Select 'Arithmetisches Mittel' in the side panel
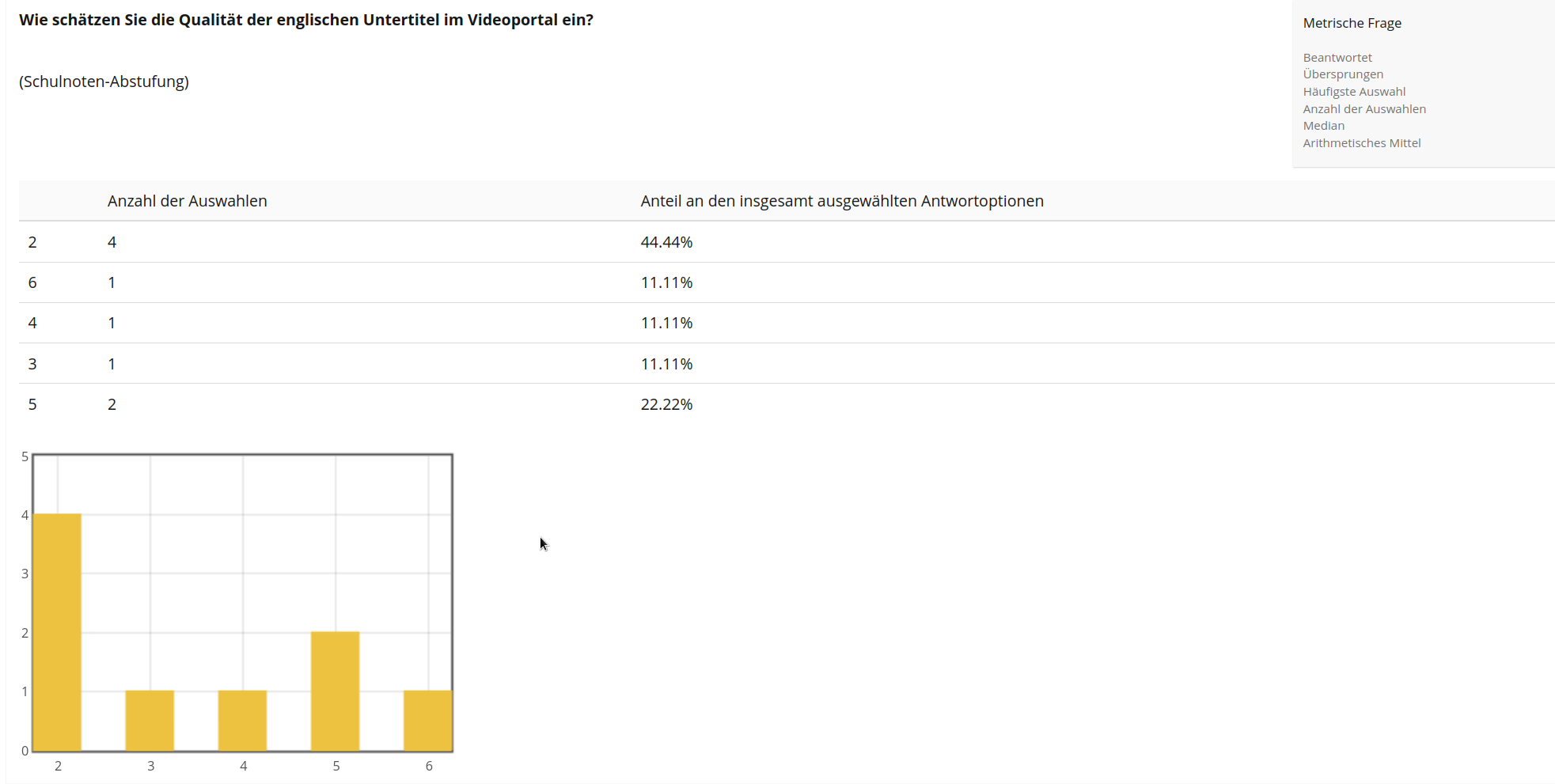 [x=1361, y=143]
